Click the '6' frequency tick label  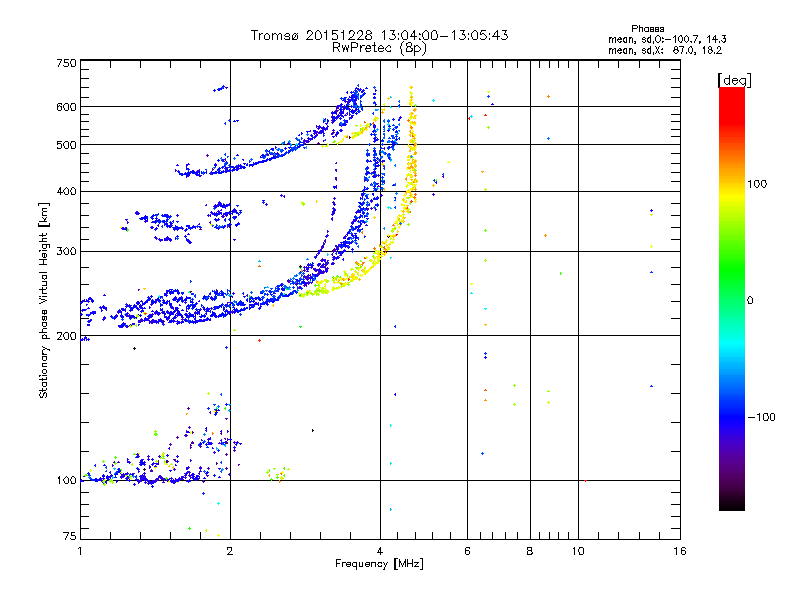(x=467, y=551)
